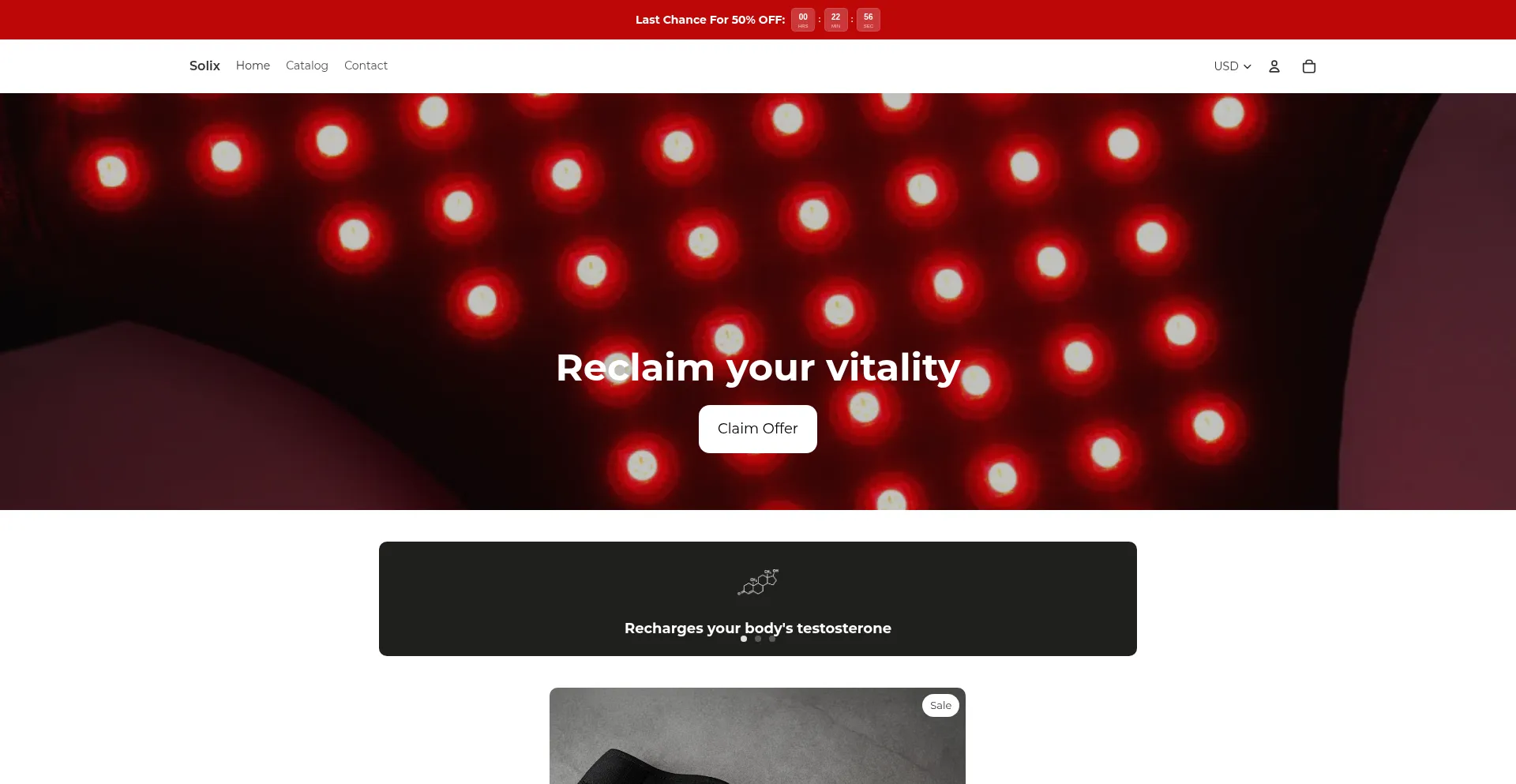Open the shopping bag cart icon
This screenshot has width=1516, height=784.
tap(1308, 66)
